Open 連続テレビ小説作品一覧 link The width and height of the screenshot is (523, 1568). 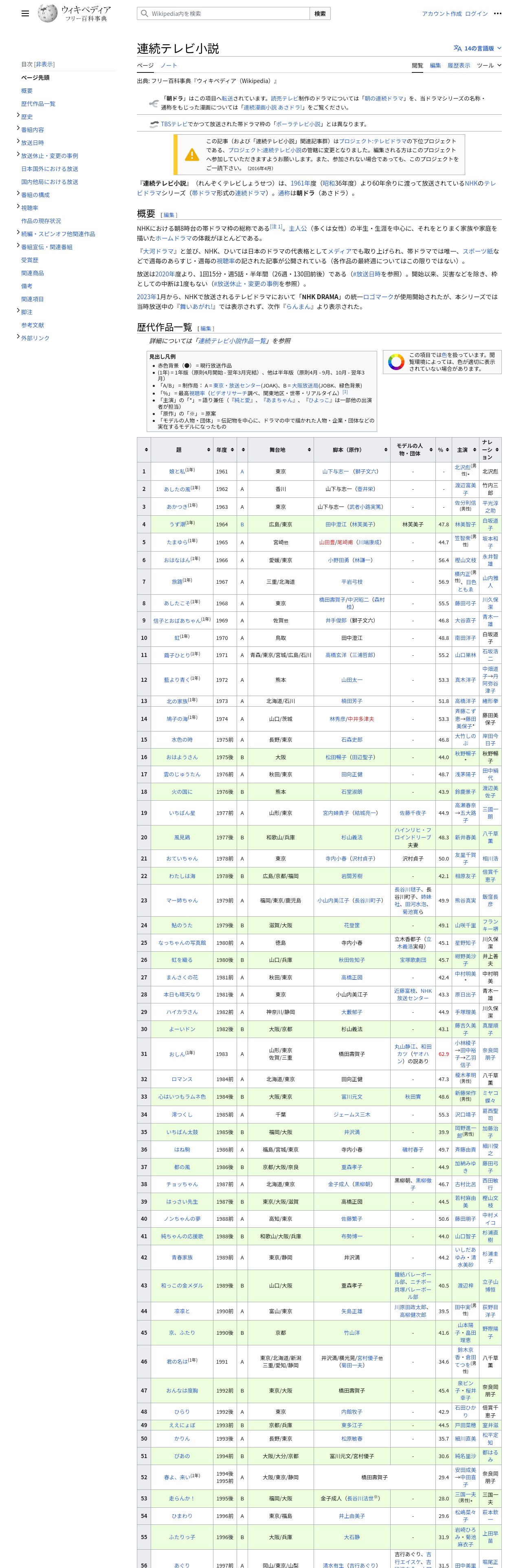[233, 341]
